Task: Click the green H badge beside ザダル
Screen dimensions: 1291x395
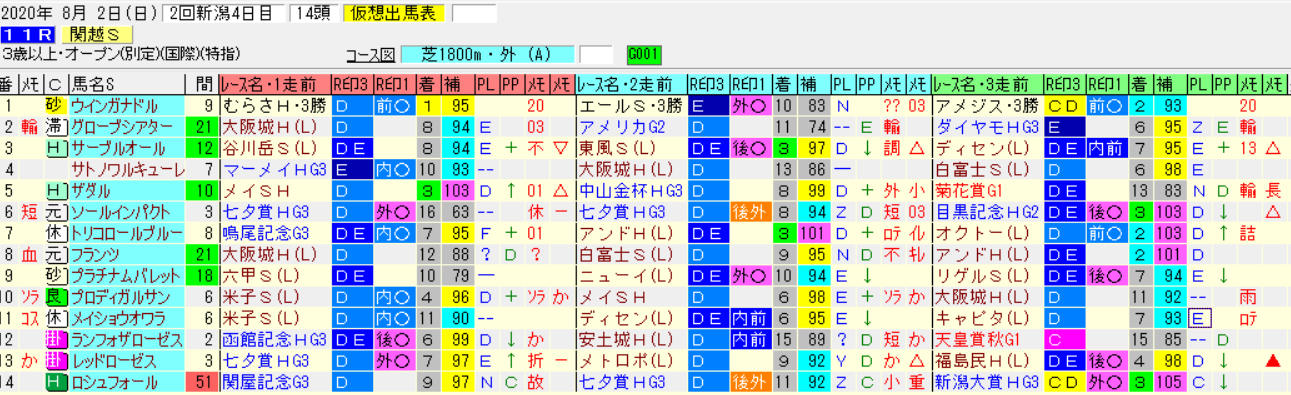Action: click(57, 190)
